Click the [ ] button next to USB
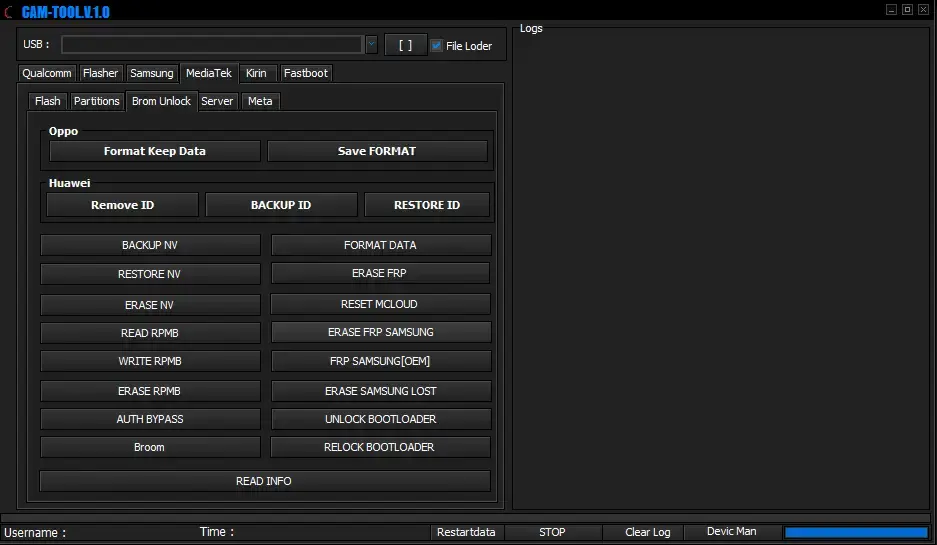937x545 pixels. tap(406, 45)
